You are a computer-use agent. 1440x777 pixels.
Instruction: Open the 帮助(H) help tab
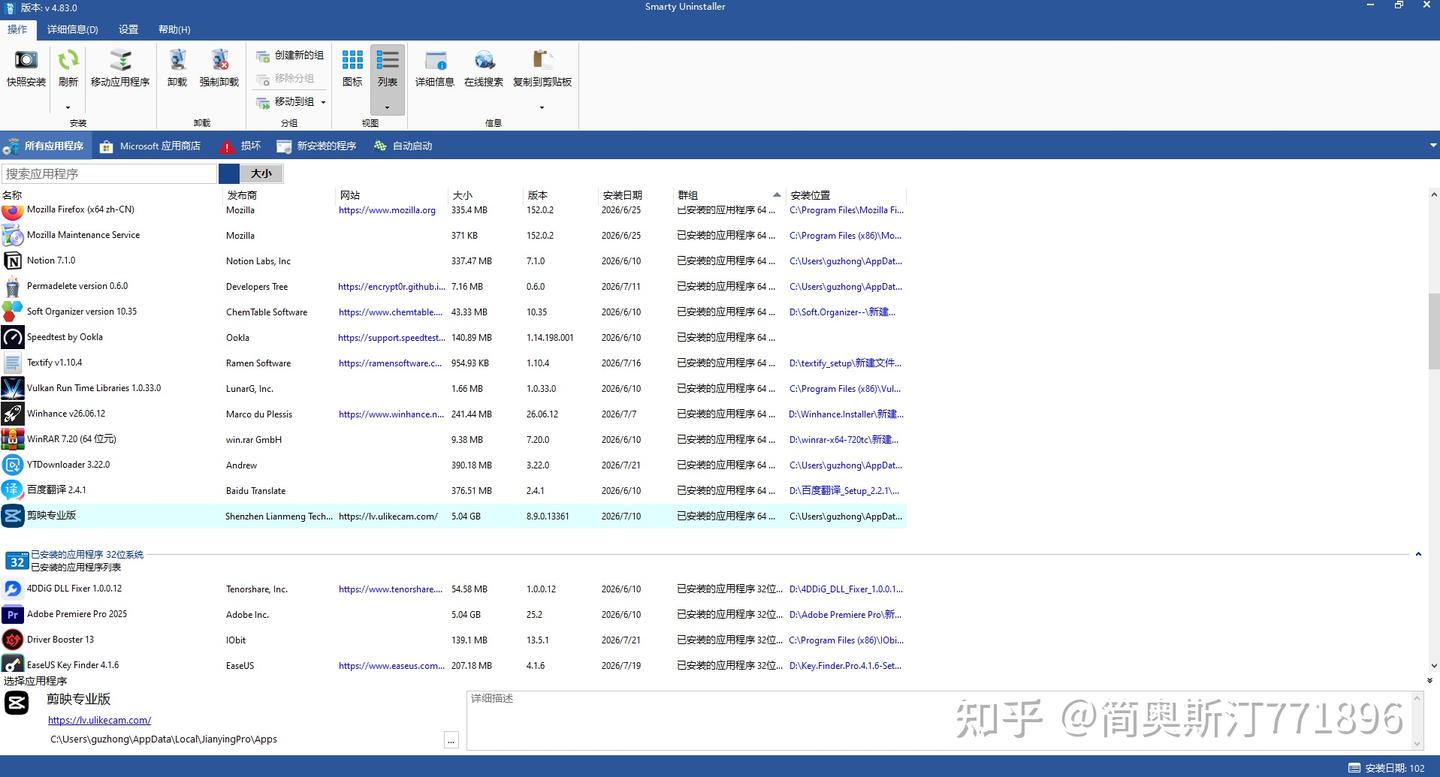click(174, 30)
